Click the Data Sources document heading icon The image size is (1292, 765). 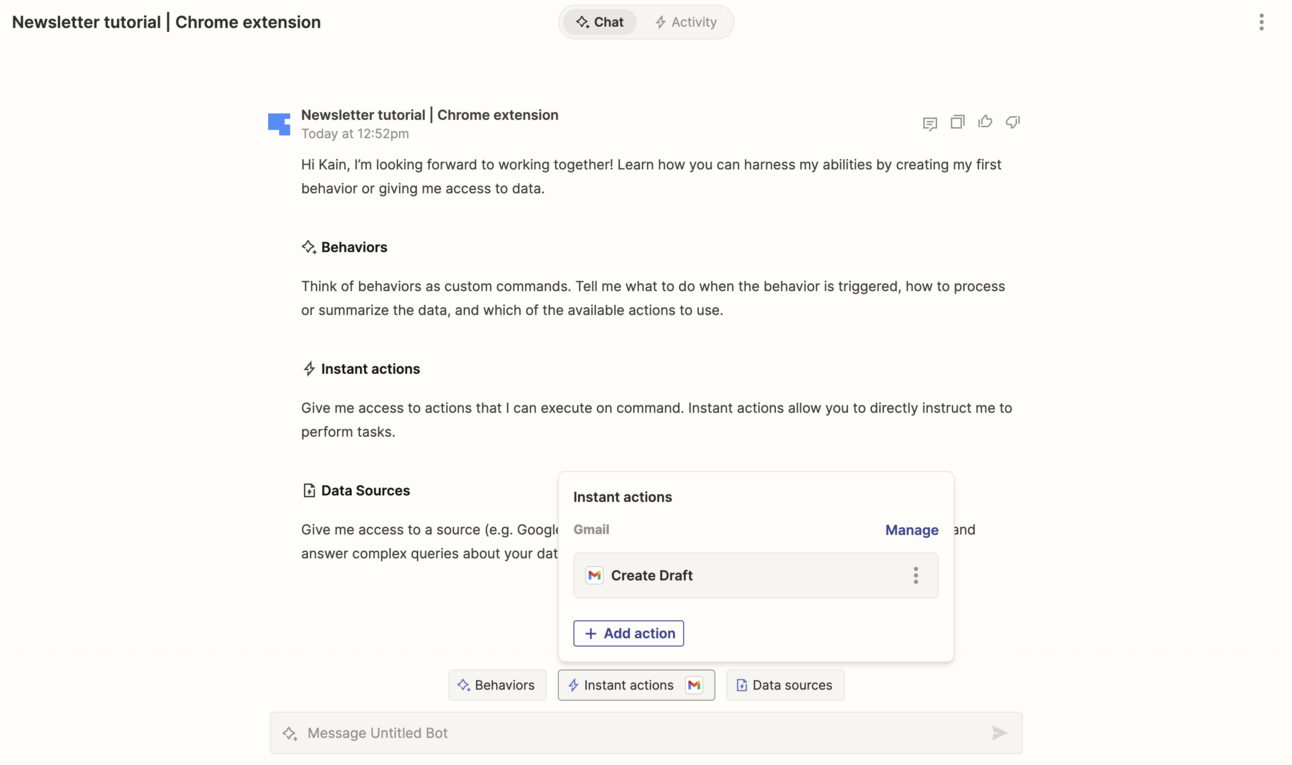(x=309, y=490)
